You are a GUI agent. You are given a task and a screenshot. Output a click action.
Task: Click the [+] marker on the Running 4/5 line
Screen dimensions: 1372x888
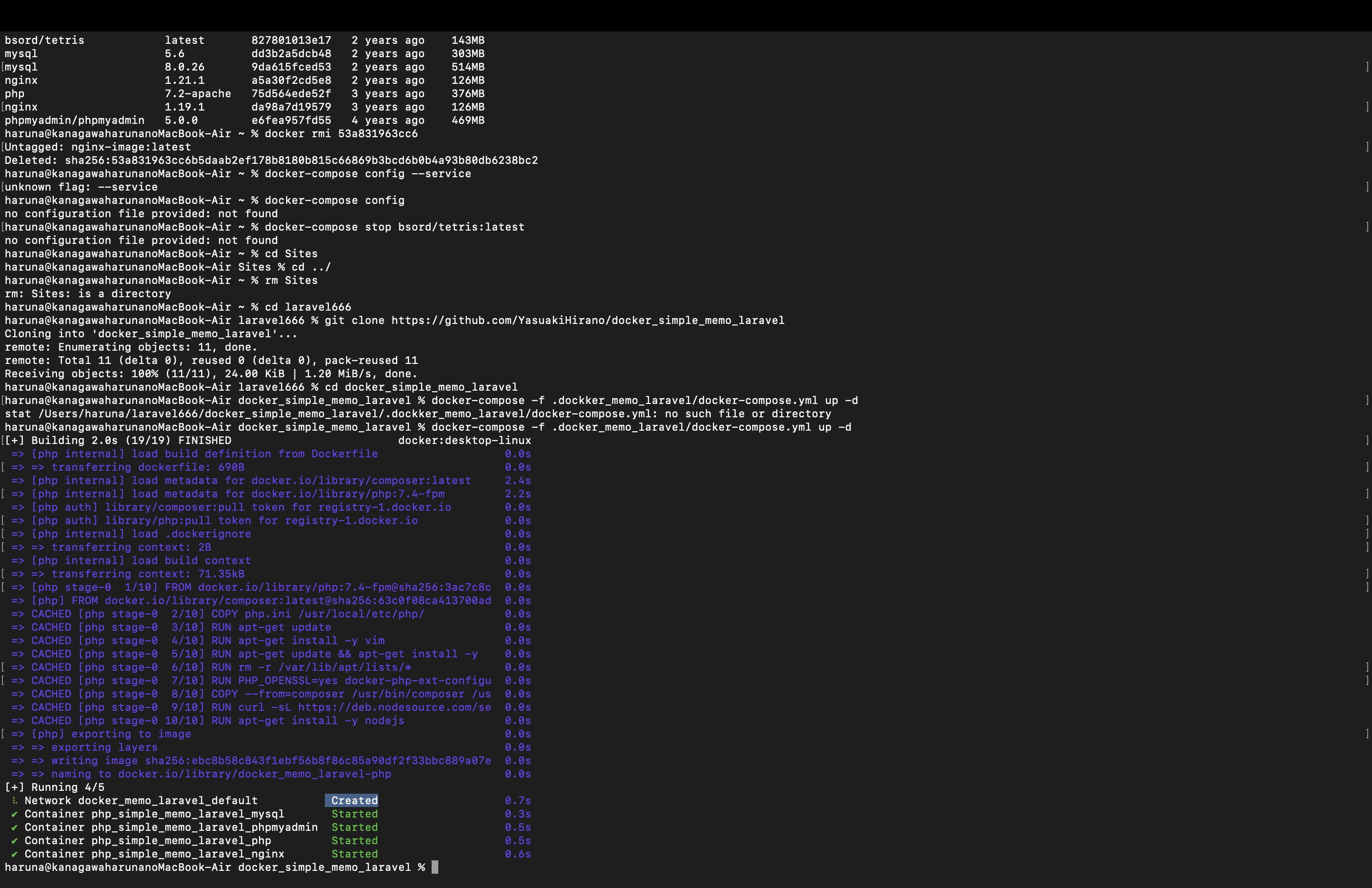tap(14, 787)
